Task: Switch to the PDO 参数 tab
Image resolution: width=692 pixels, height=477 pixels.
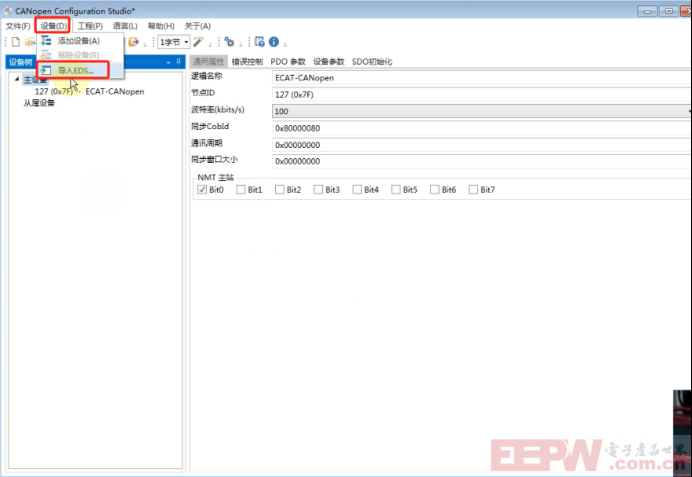Action: [288, 61]
